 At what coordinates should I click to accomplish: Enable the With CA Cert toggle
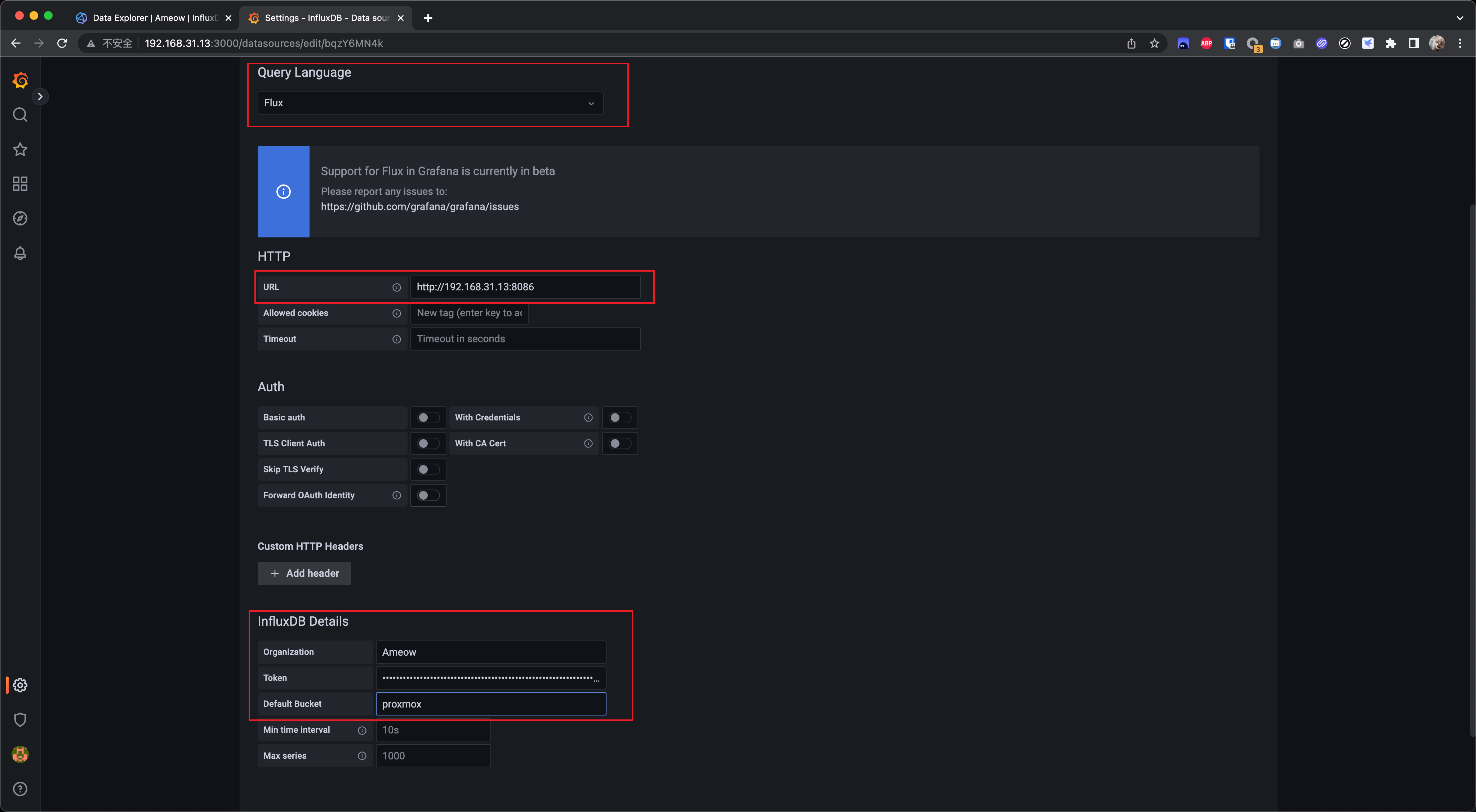click(619, 443)
